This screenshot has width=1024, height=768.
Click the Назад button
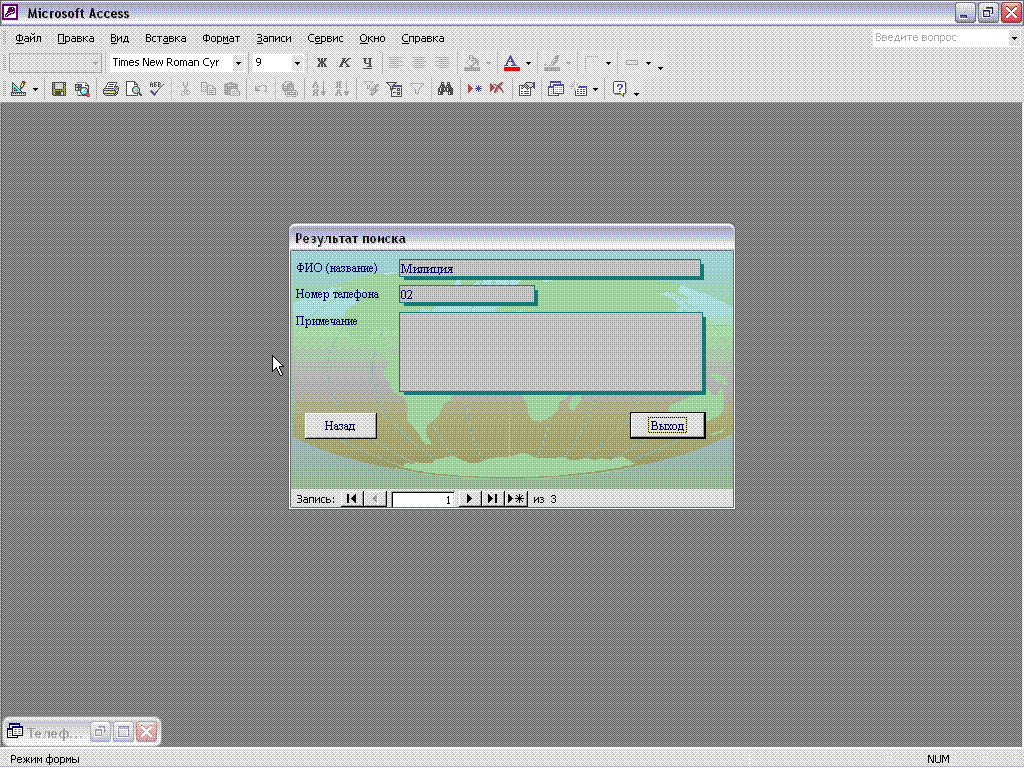point(340,426)
